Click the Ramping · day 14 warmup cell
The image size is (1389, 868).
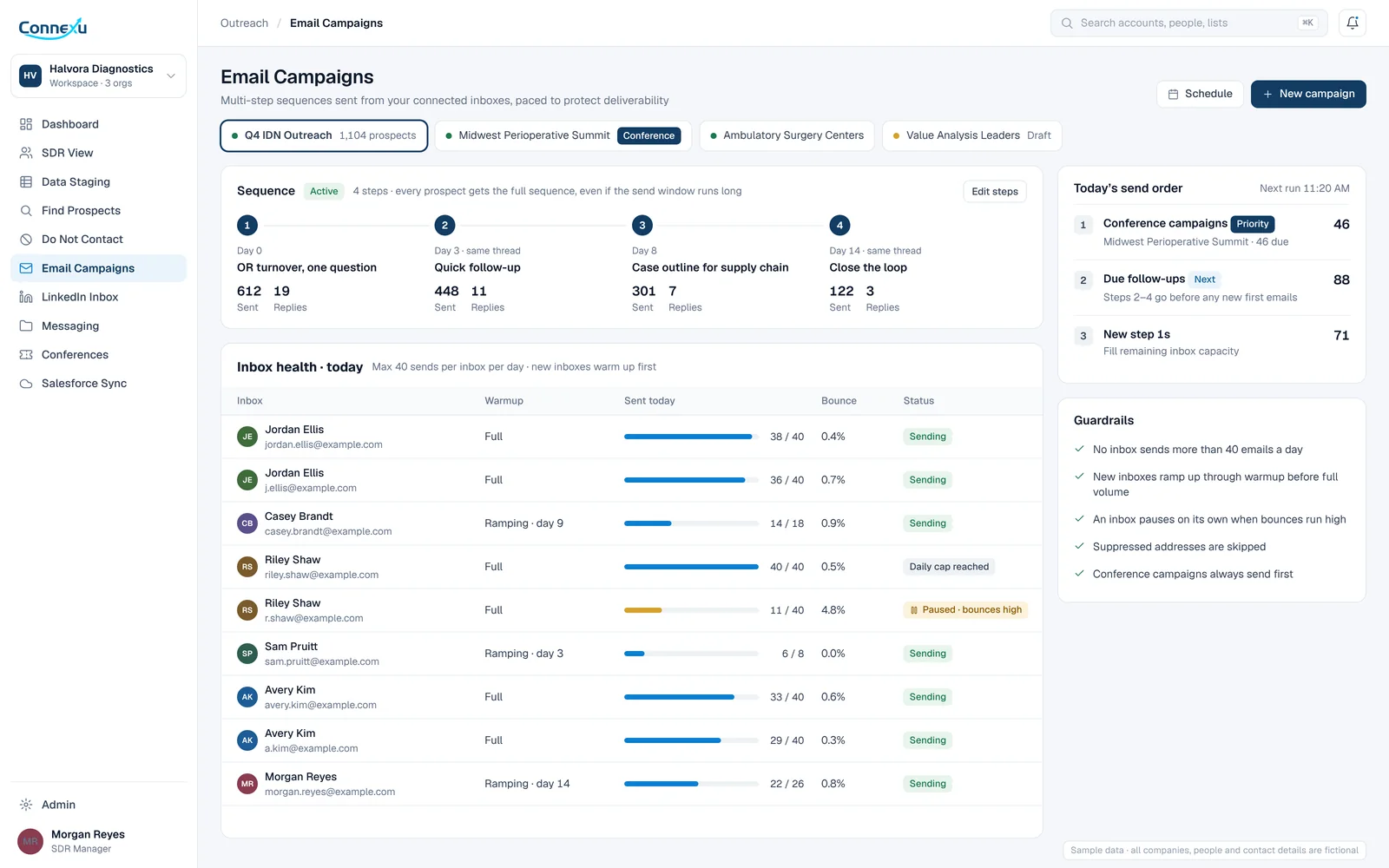click(x=527, y=784)
